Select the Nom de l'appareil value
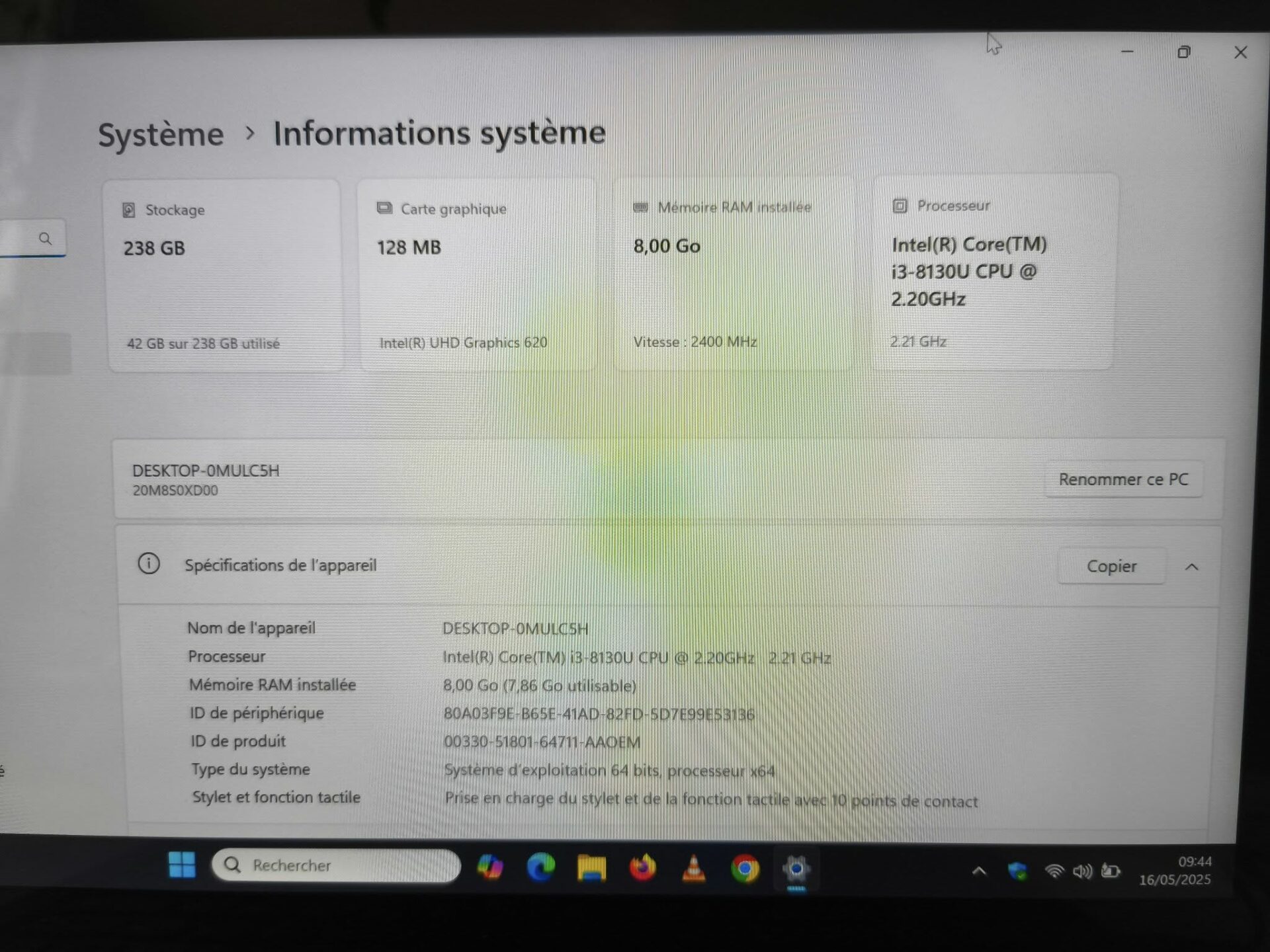This screenshot has height=952, width=1270. 515,629
